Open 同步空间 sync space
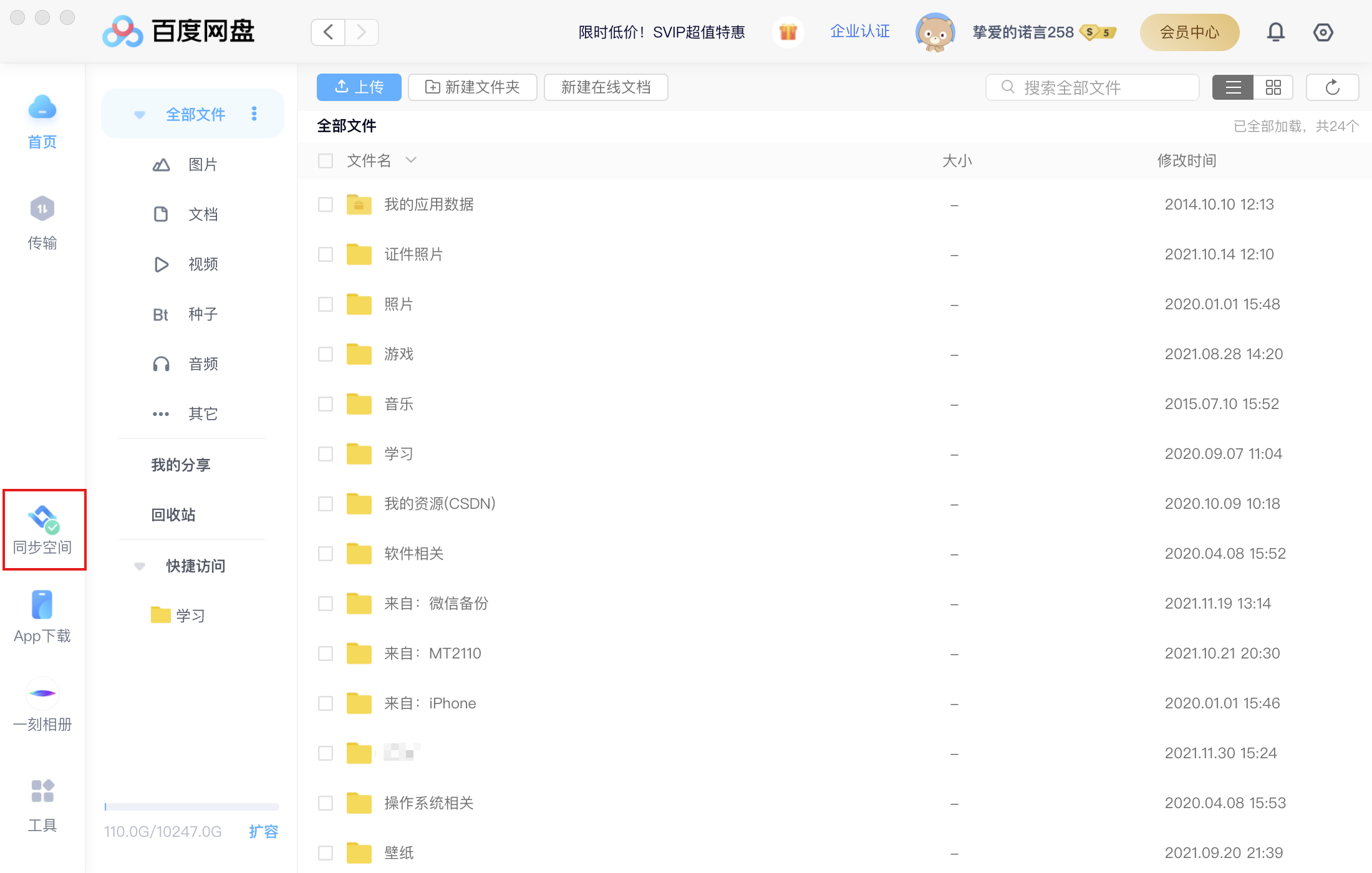The image size is (1372, 873). [x=42, y=529]
